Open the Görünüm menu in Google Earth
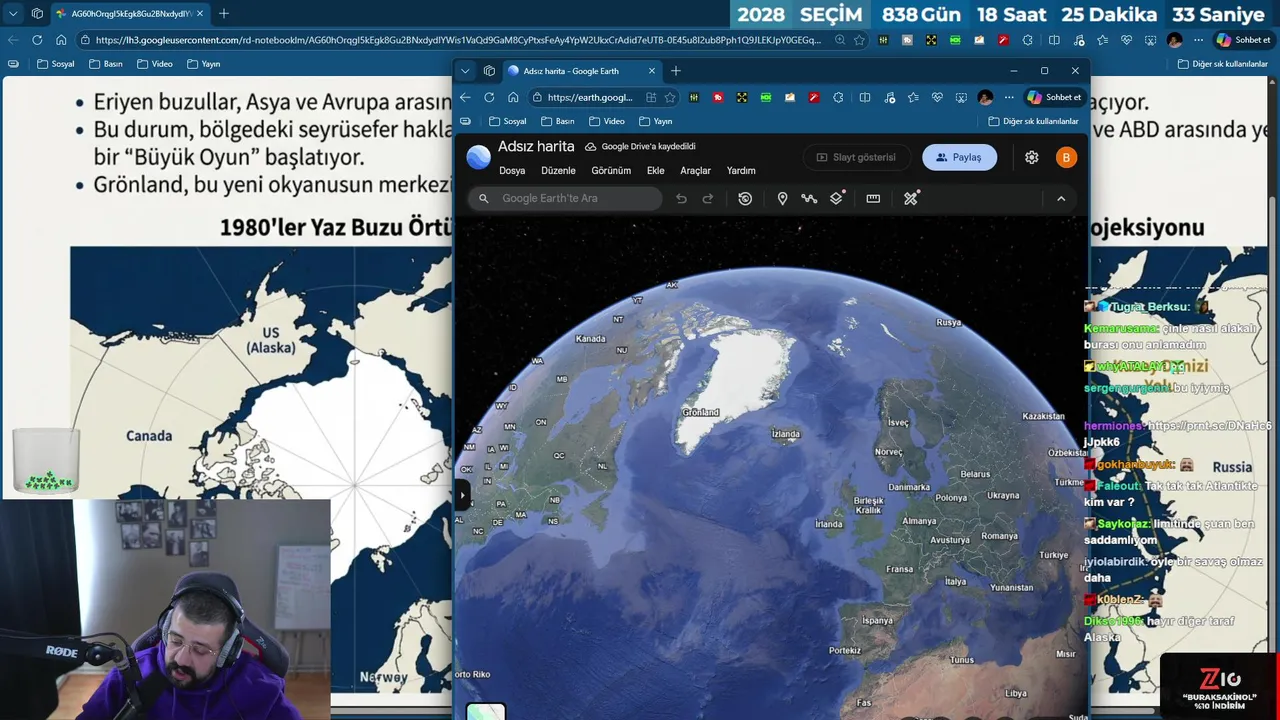1280x720 pixels. [x=611, y=171]
